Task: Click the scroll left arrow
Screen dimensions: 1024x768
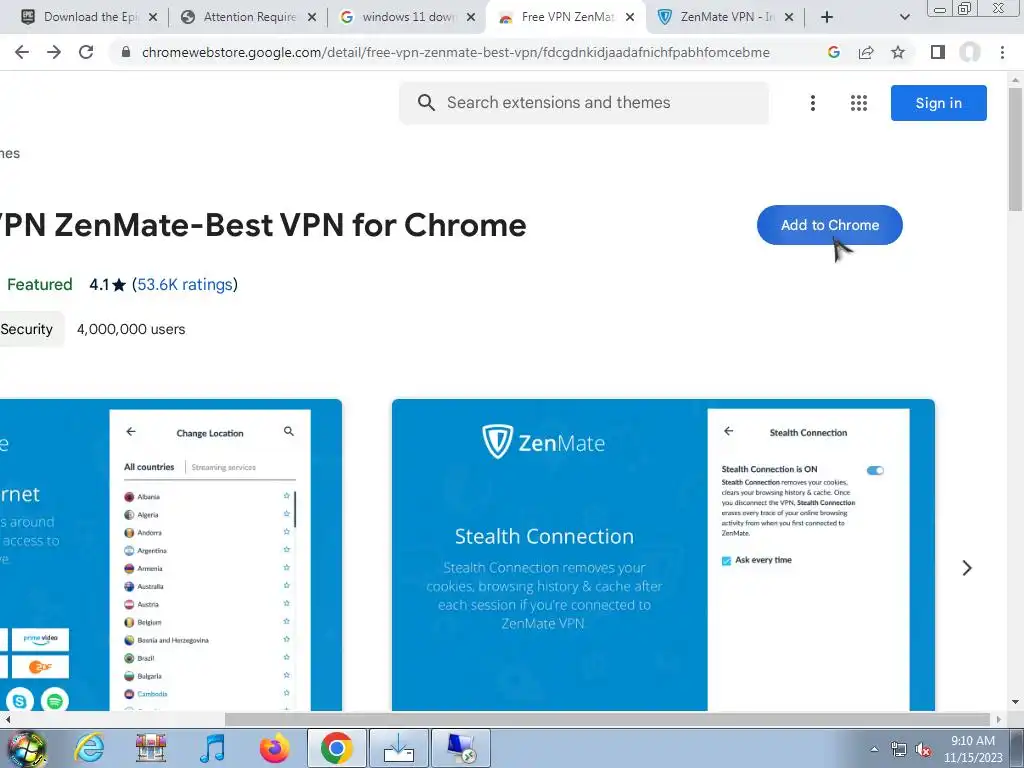Action: click(7, 719)
